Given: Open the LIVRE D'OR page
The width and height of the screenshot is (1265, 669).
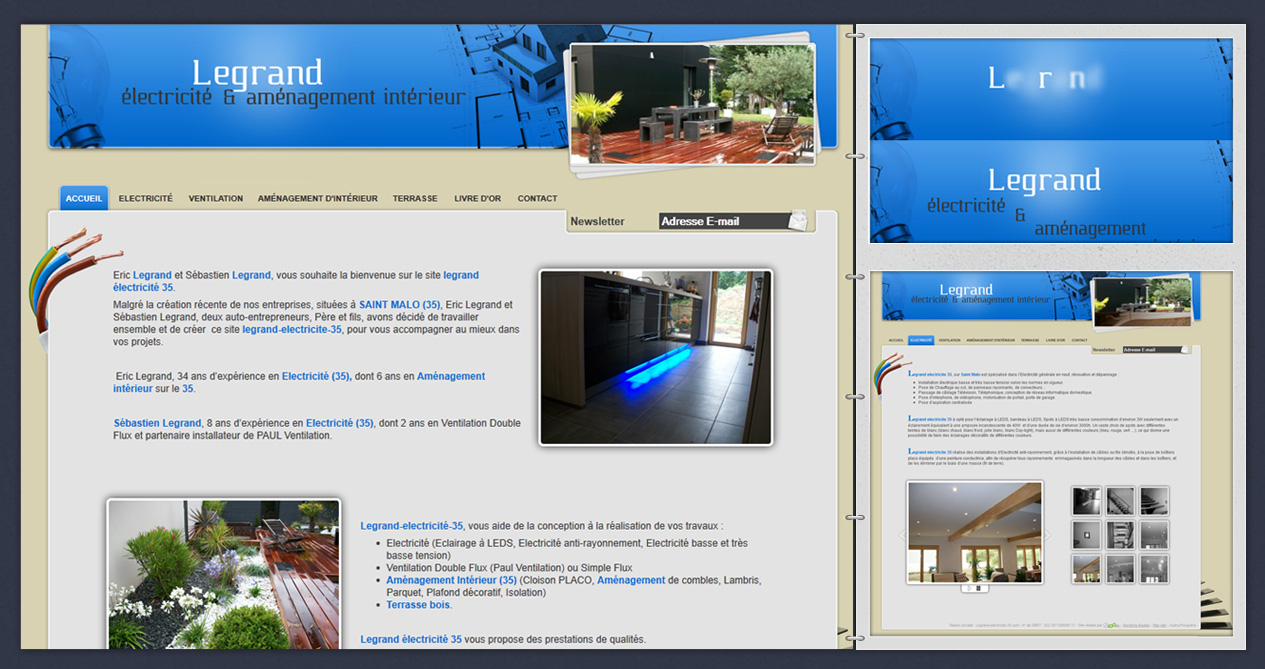Looking at the screenshot, I should 477,198.
